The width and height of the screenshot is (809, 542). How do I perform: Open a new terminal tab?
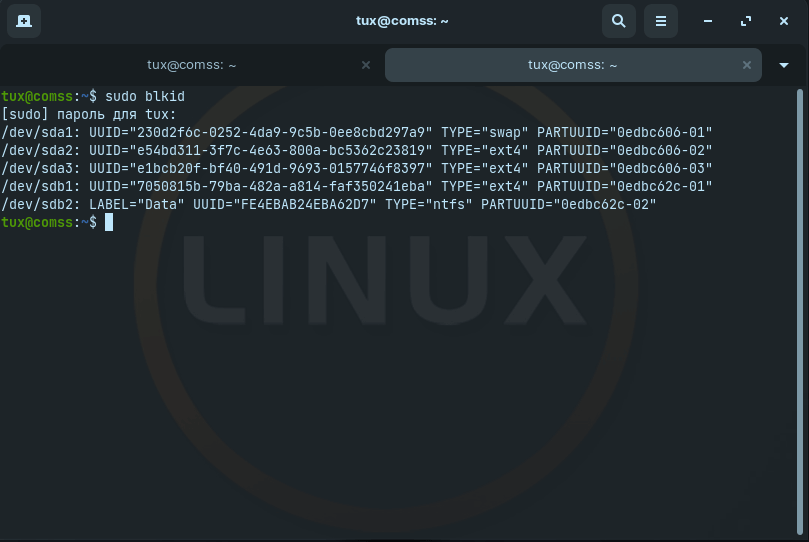pos(24,20)
